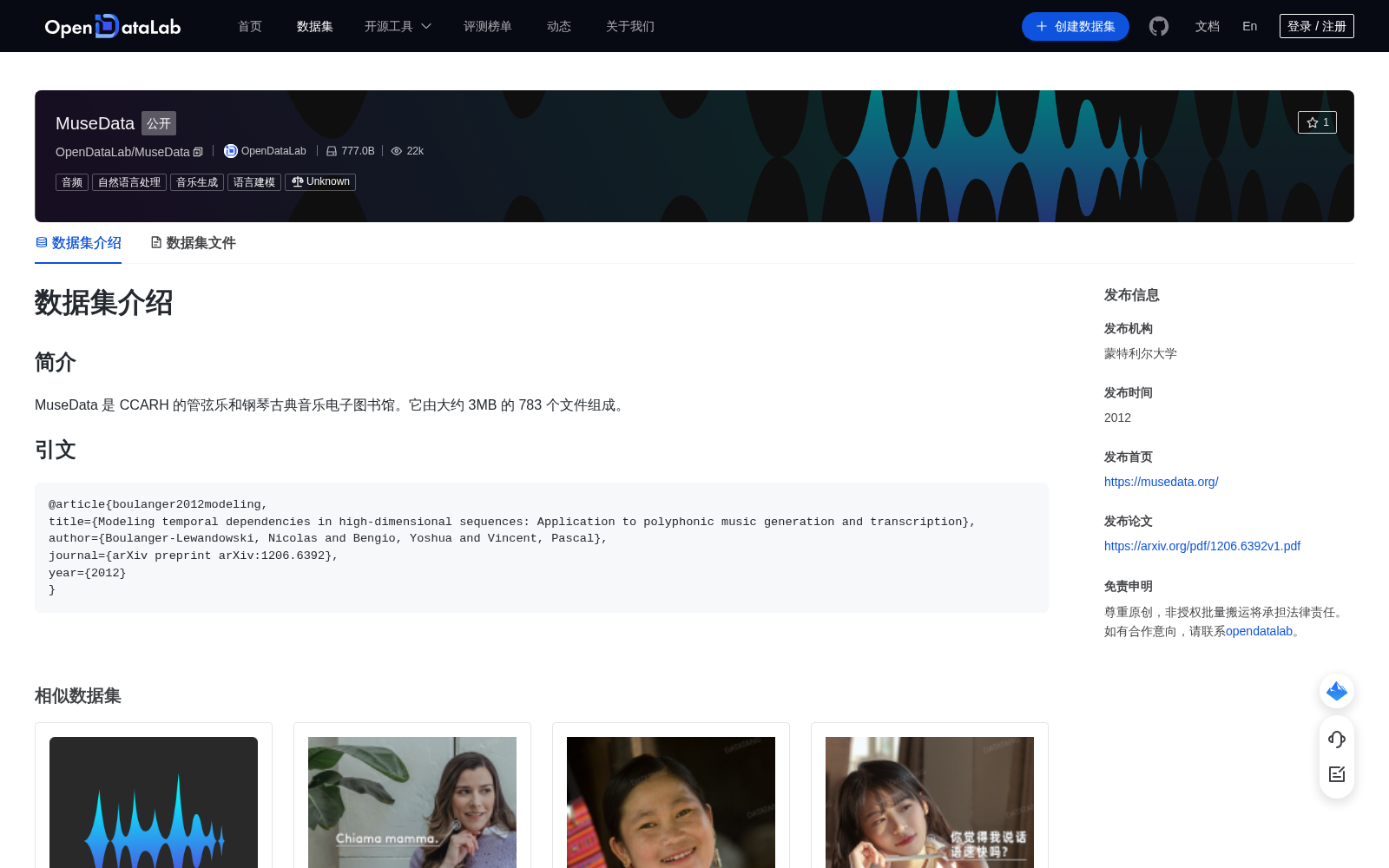Select the 自然语言处理 tag
Screen dimensions: 1389x868
point(129,182)
